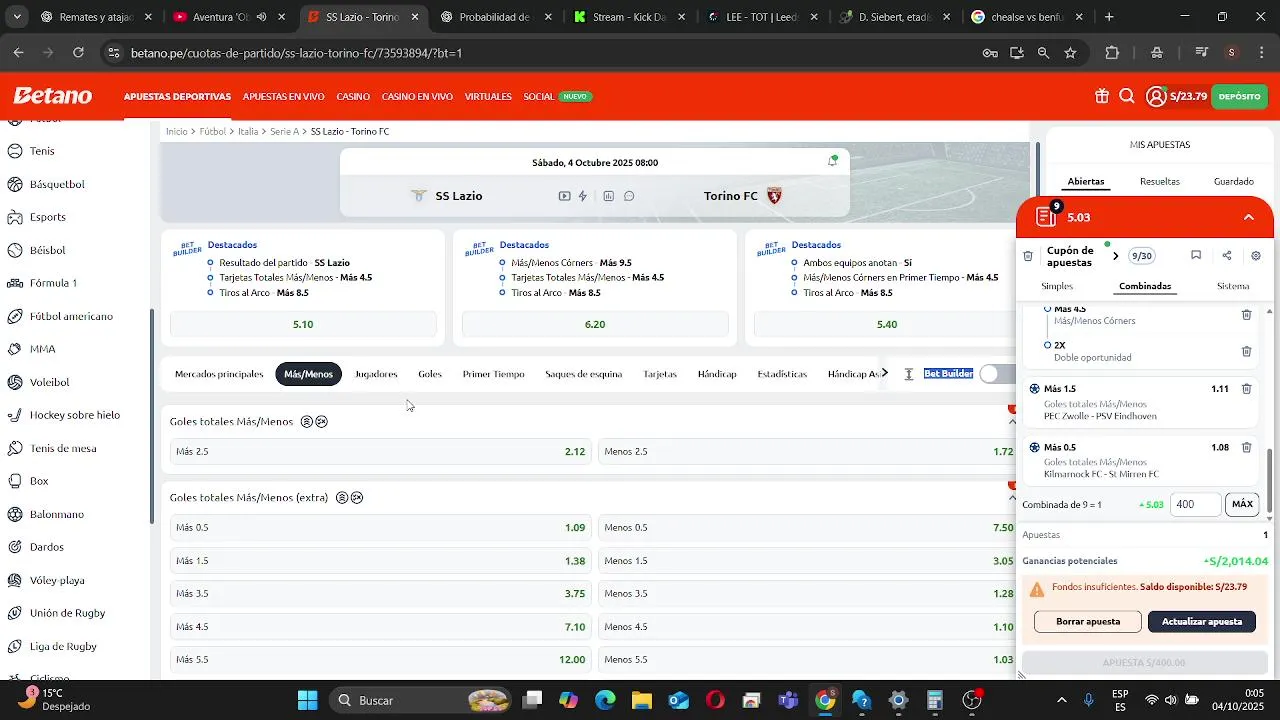The height and width of the screenshot is (720, 1280).
Task: Open the live video stream icon for the match
Action: point(565,196)
